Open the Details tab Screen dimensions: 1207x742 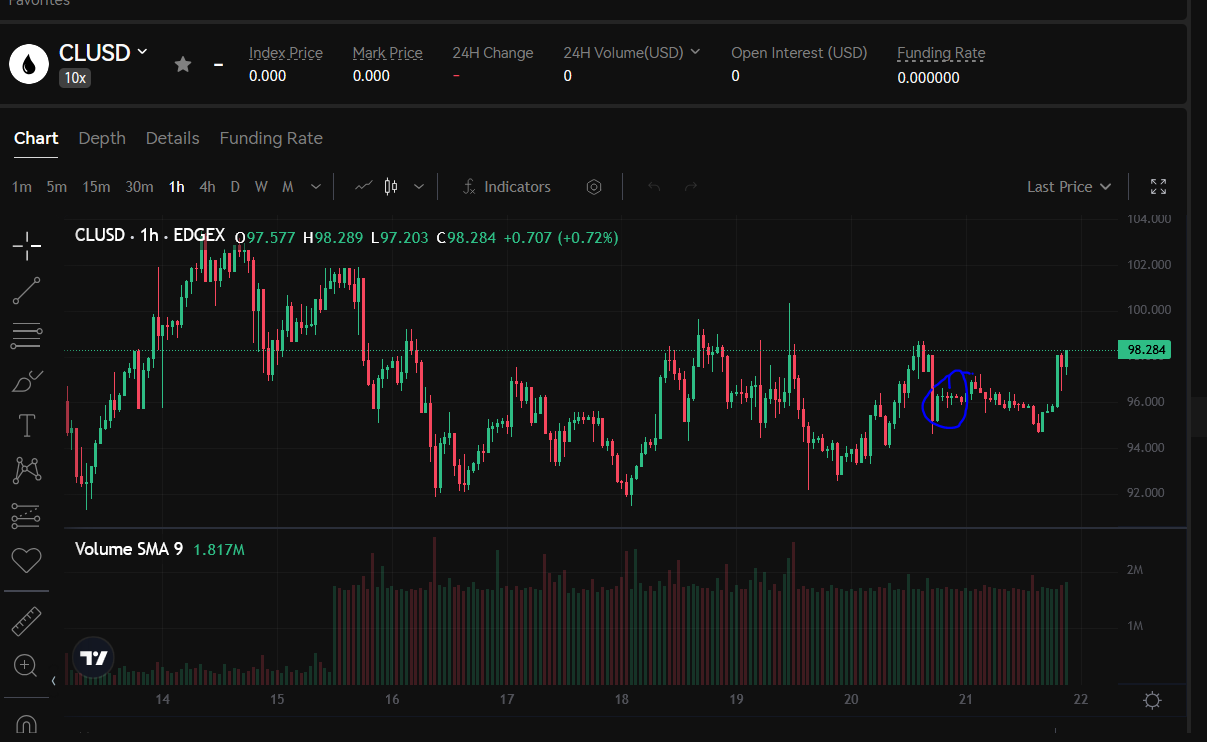coord(173,138)
